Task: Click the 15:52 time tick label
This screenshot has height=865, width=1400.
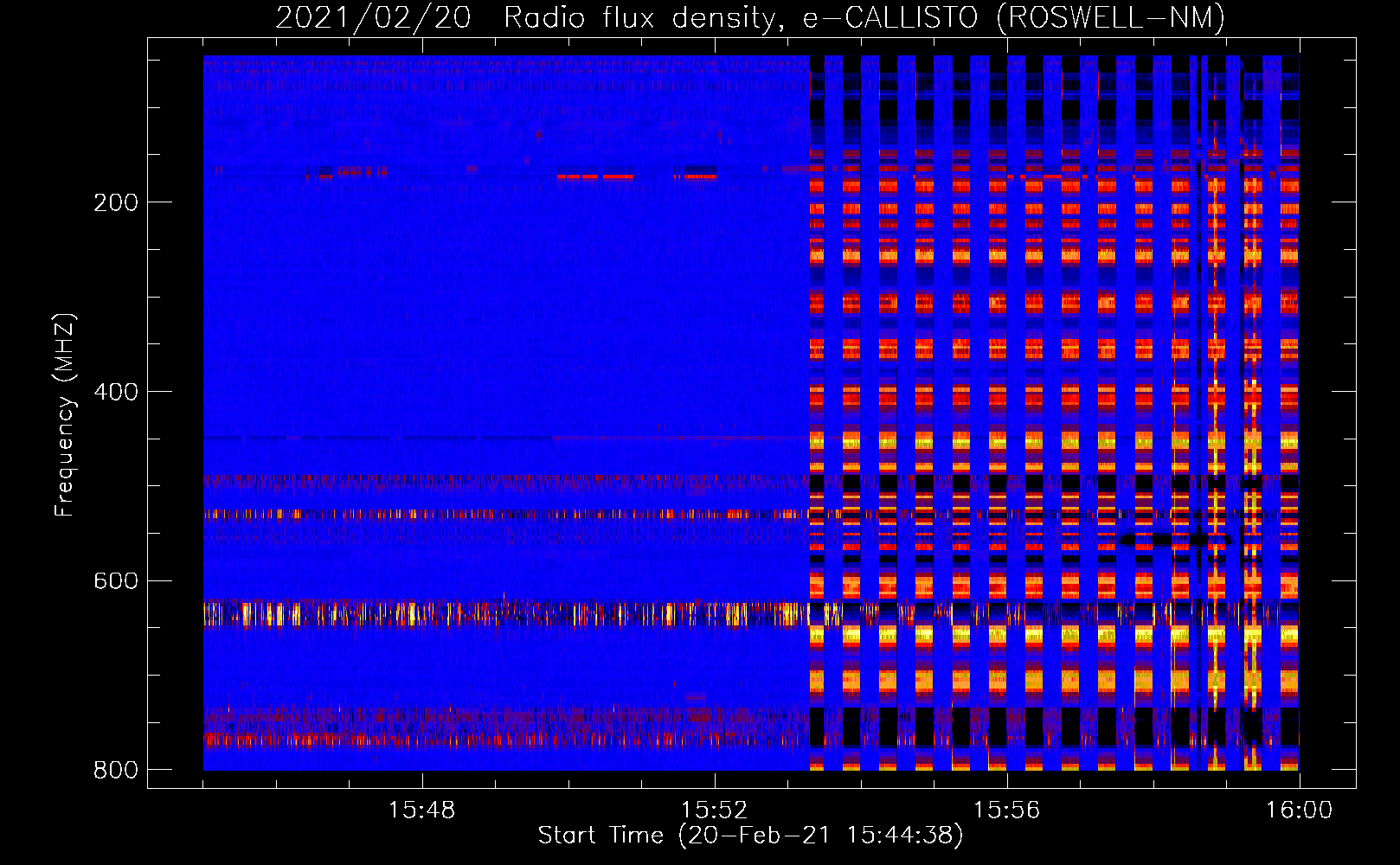Action: tap(714, 811)
